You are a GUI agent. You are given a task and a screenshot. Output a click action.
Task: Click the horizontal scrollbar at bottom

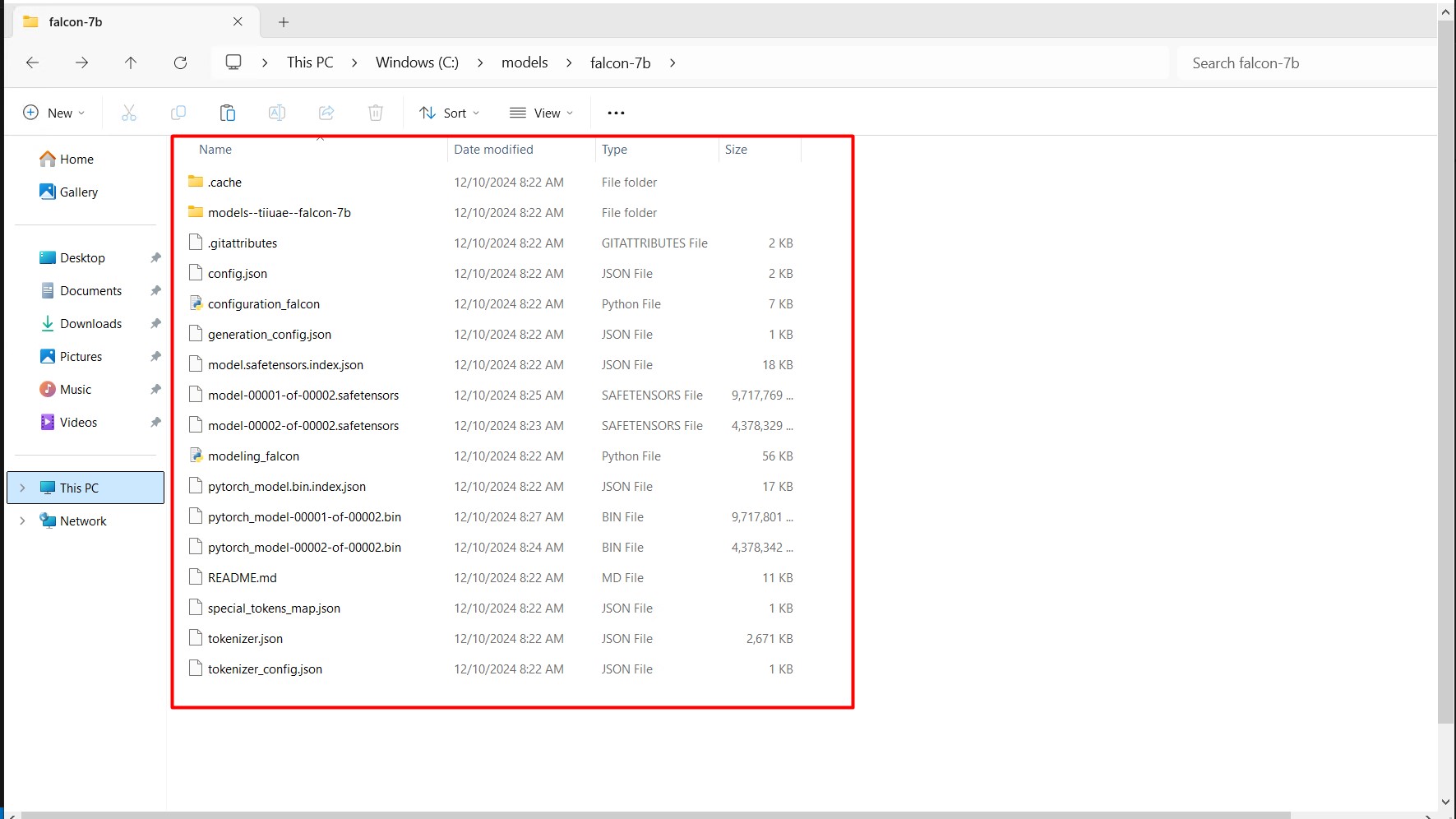pos(655,815)
